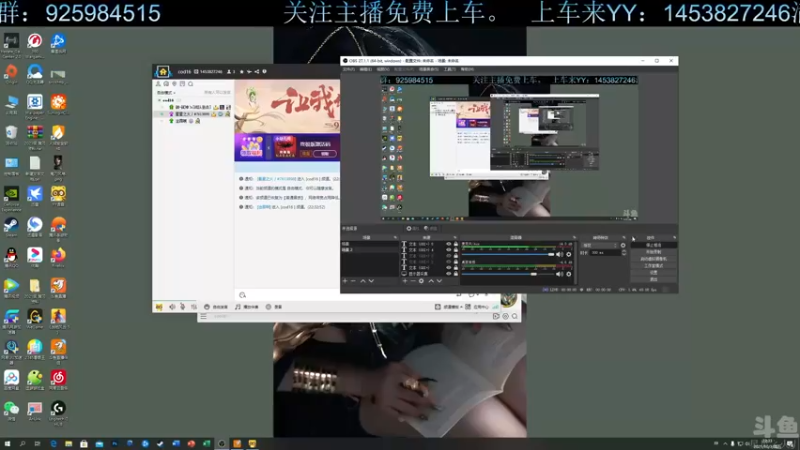
Task: Open the OBS 编辑 (Edit) menu
Action: point(366,69)
